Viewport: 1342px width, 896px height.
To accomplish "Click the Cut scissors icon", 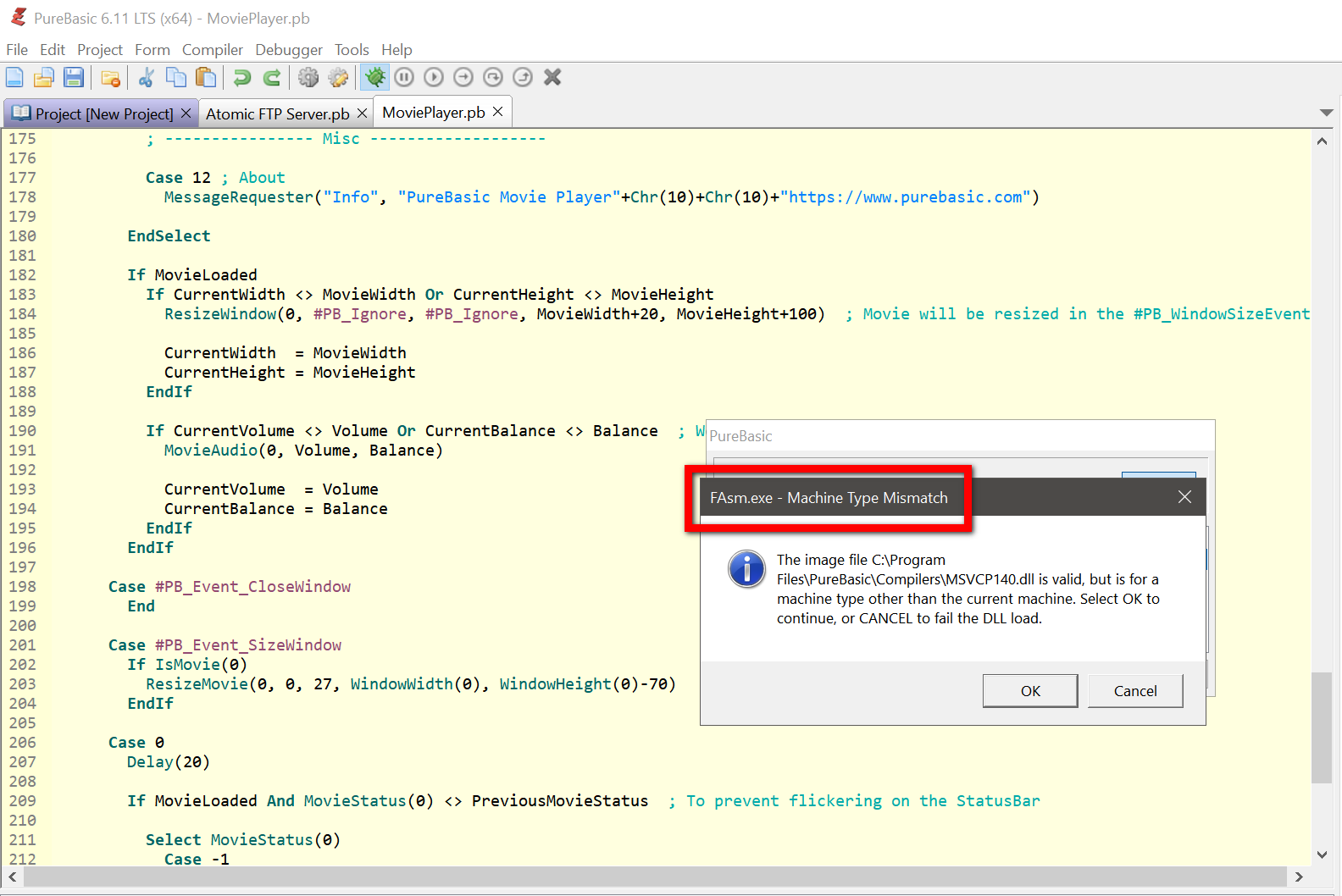I will click(146, 78).
